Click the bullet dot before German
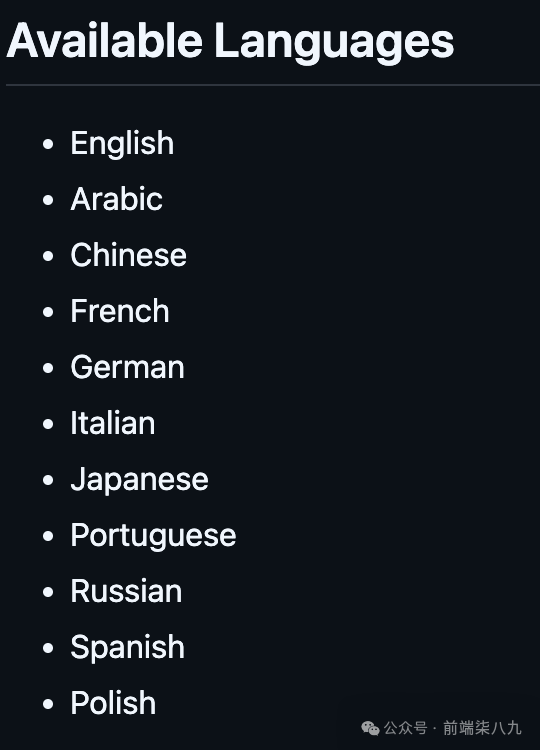This screenshot has height=750, width=540. tap(48, 368)
